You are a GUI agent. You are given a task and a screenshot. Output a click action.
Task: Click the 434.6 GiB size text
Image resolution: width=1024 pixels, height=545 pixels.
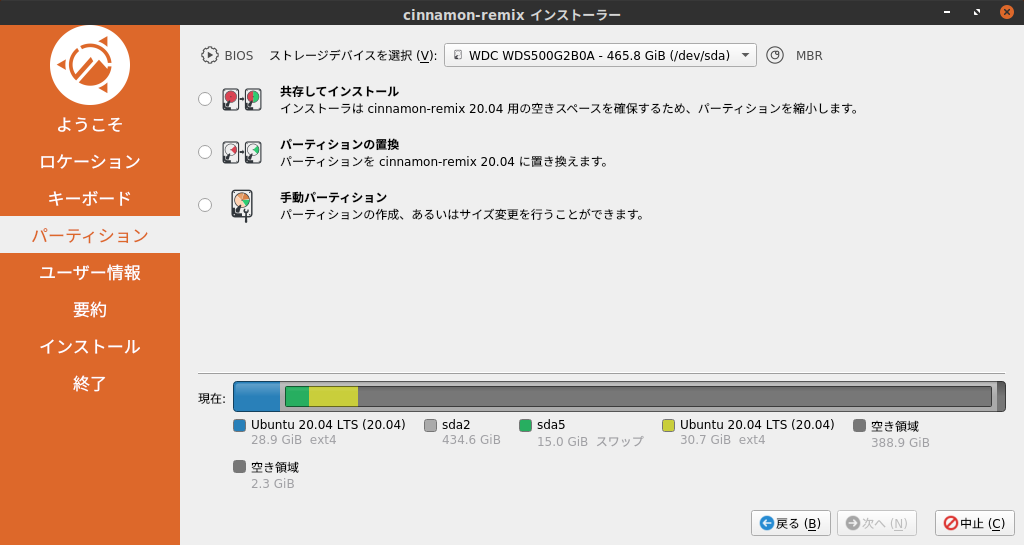point(471,440)
